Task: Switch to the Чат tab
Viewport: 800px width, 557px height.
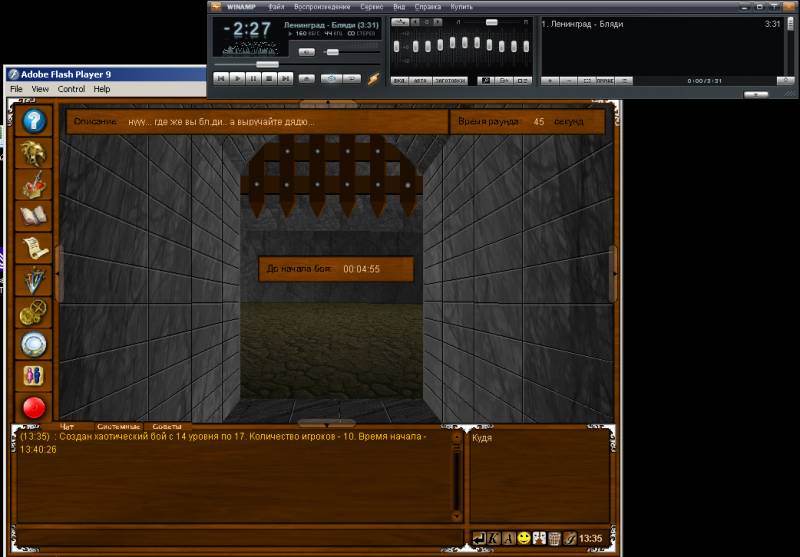Action: point(67,426)
